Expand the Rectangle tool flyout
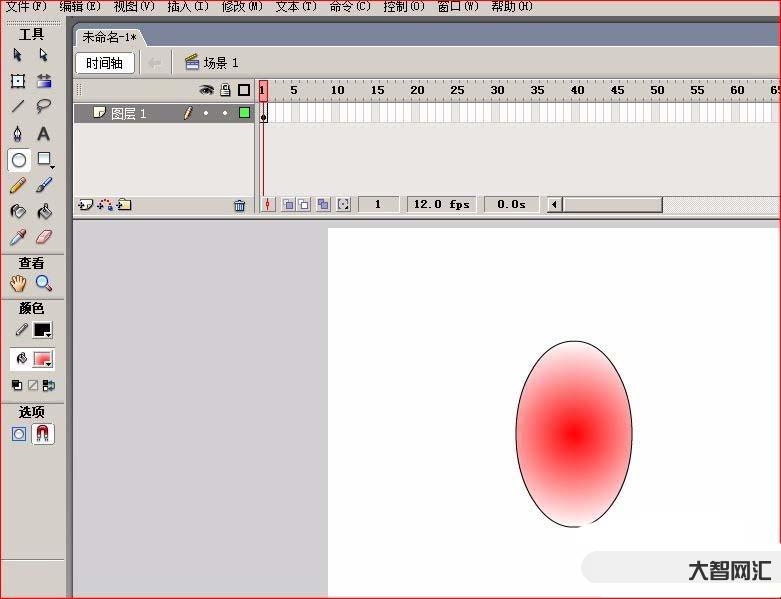This screenshot has height=599, width=781. [x=45, y=160]
